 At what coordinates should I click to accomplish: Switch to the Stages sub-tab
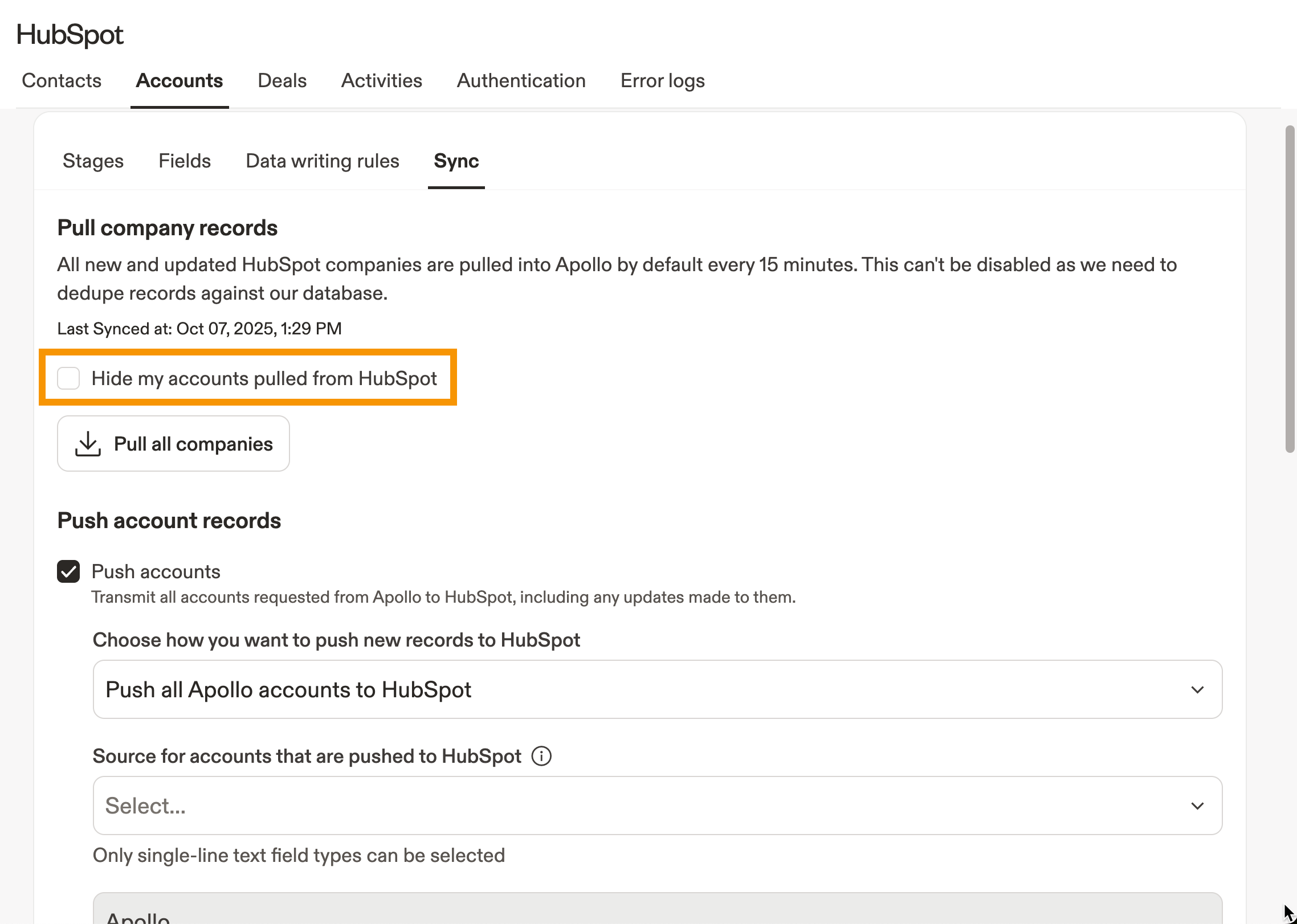[93, 161]
